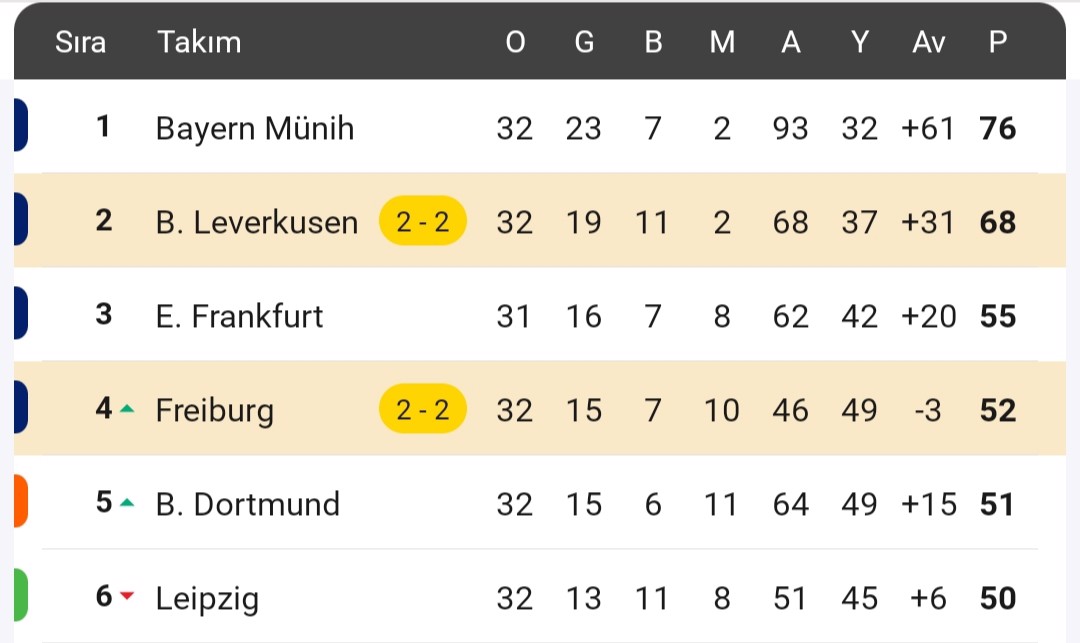
Task: Open the 2 - 2 score badge for Freiburg
Action: tap(423, 409)
